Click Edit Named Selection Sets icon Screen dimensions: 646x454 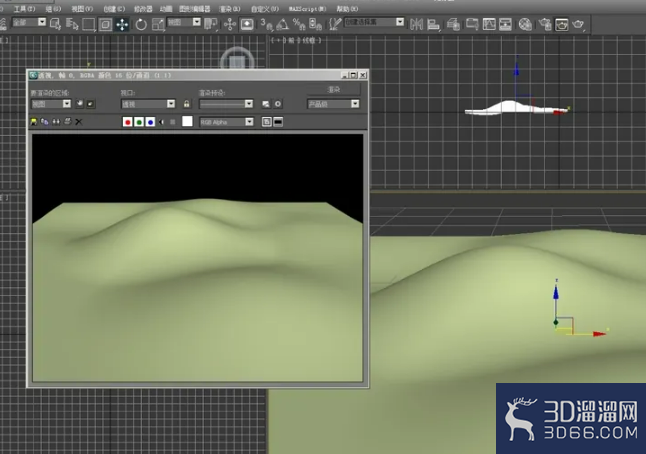[x=335, y=24]
